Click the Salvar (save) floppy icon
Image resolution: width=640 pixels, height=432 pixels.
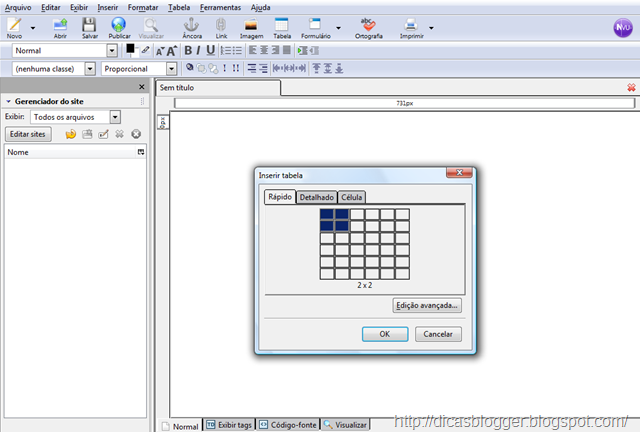tap(89, 28)
